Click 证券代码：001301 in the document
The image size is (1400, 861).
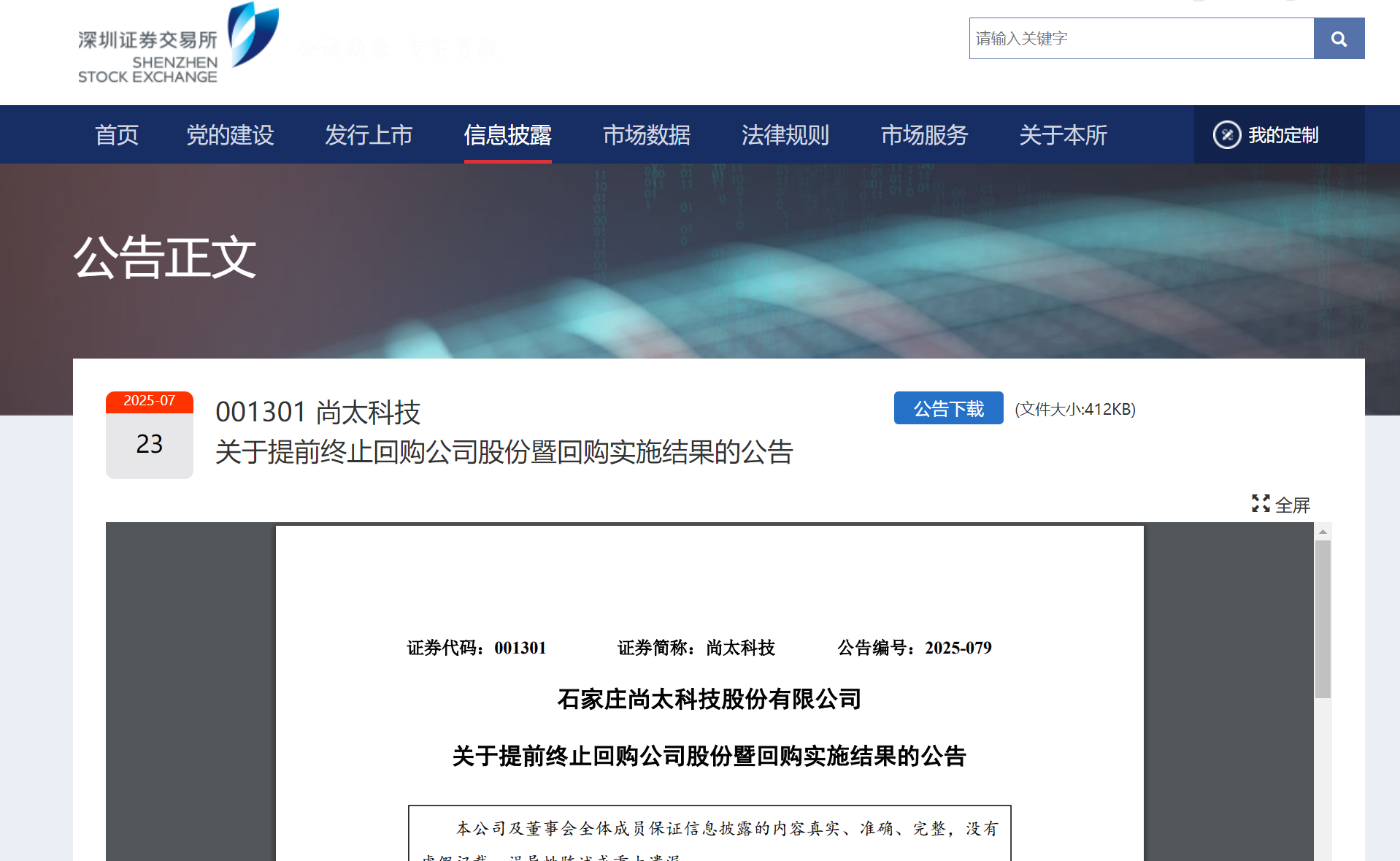[x=477, y=648]
